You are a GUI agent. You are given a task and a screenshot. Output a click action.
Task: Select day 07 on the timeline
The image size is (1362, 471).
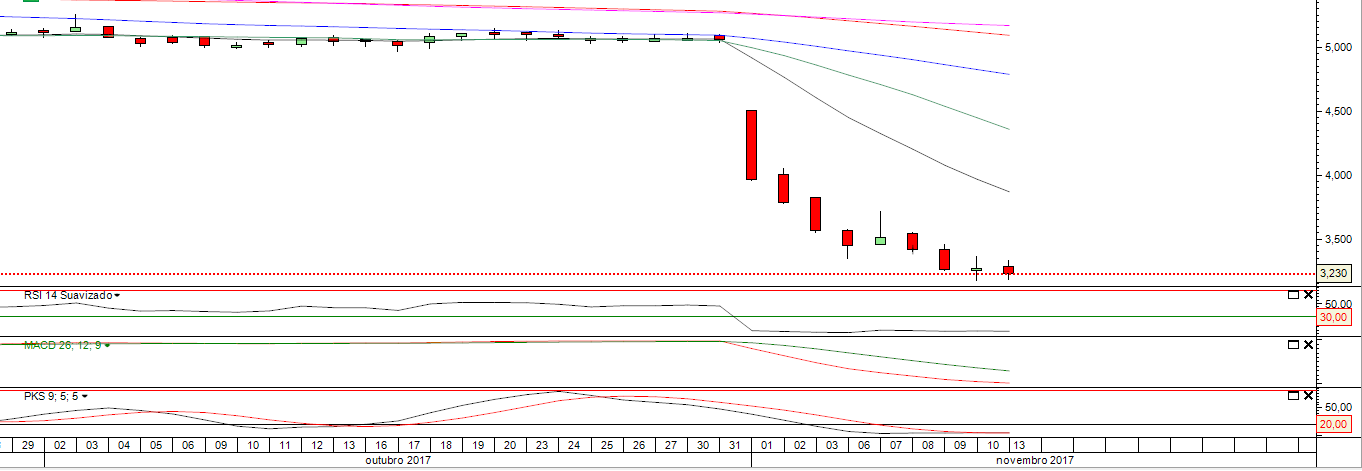(895, 444)
